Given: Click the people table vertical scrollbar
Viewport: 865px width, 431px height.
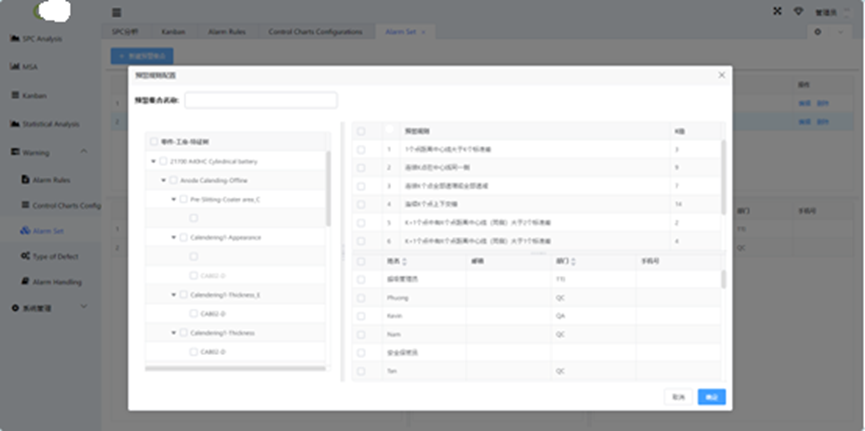Looking at the screenshot, I should [x=724, y=279].
